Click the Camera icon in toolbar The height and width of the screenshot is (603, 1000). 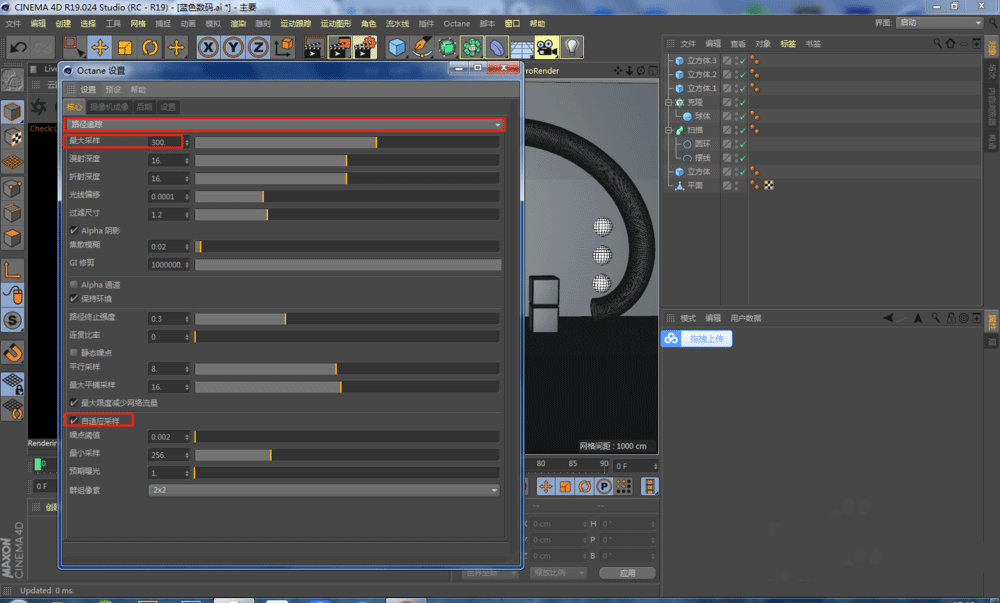(546, 47)
